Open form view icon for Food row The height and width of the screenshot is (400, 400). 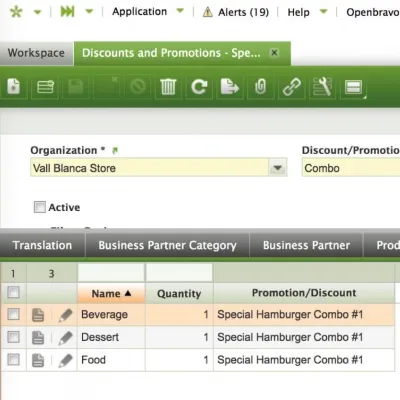pos(38,360)
